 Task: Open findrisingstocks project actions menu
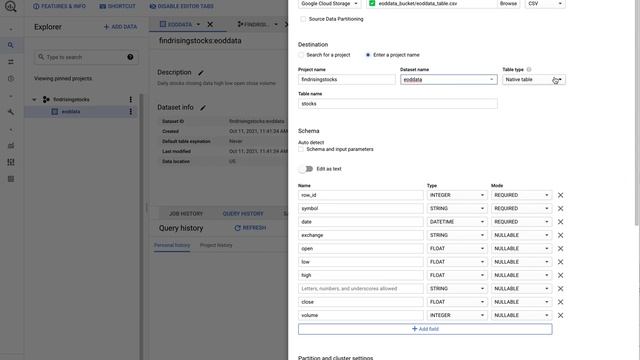click(131, 99)
